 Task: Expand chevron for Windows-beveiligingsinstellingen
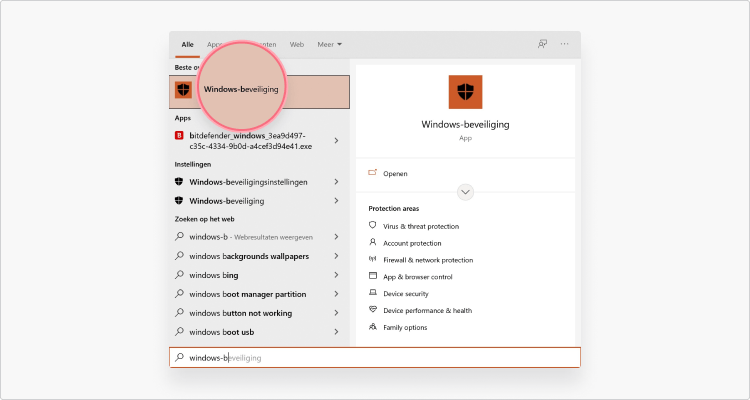[336, 182]
